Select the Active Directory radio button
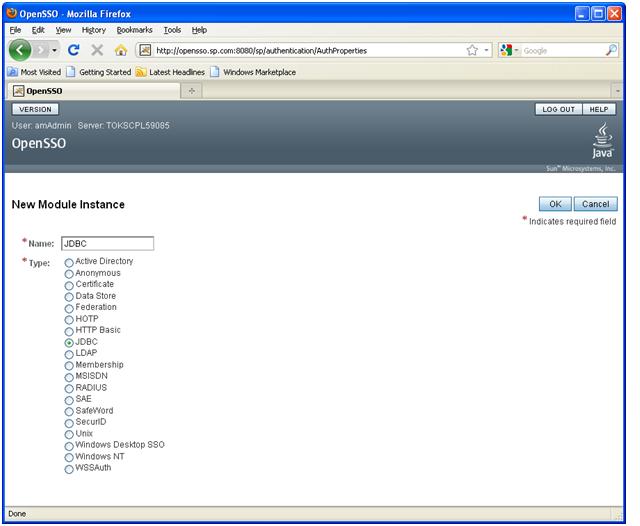The height and width of the screenshot is (526, 640). 69,262
